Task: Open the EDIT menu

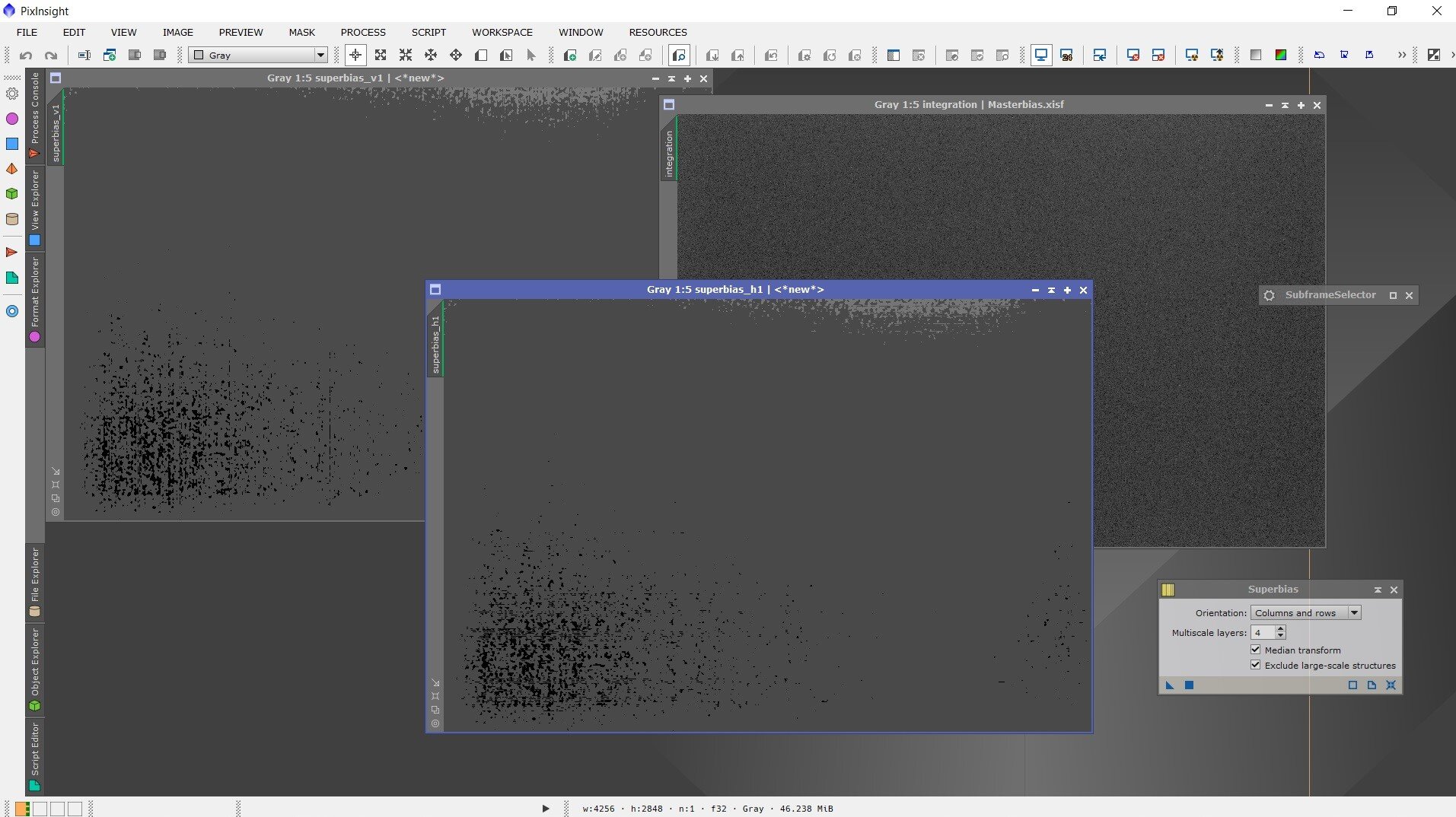Action: pyautogui.click(x=74, y=32)
